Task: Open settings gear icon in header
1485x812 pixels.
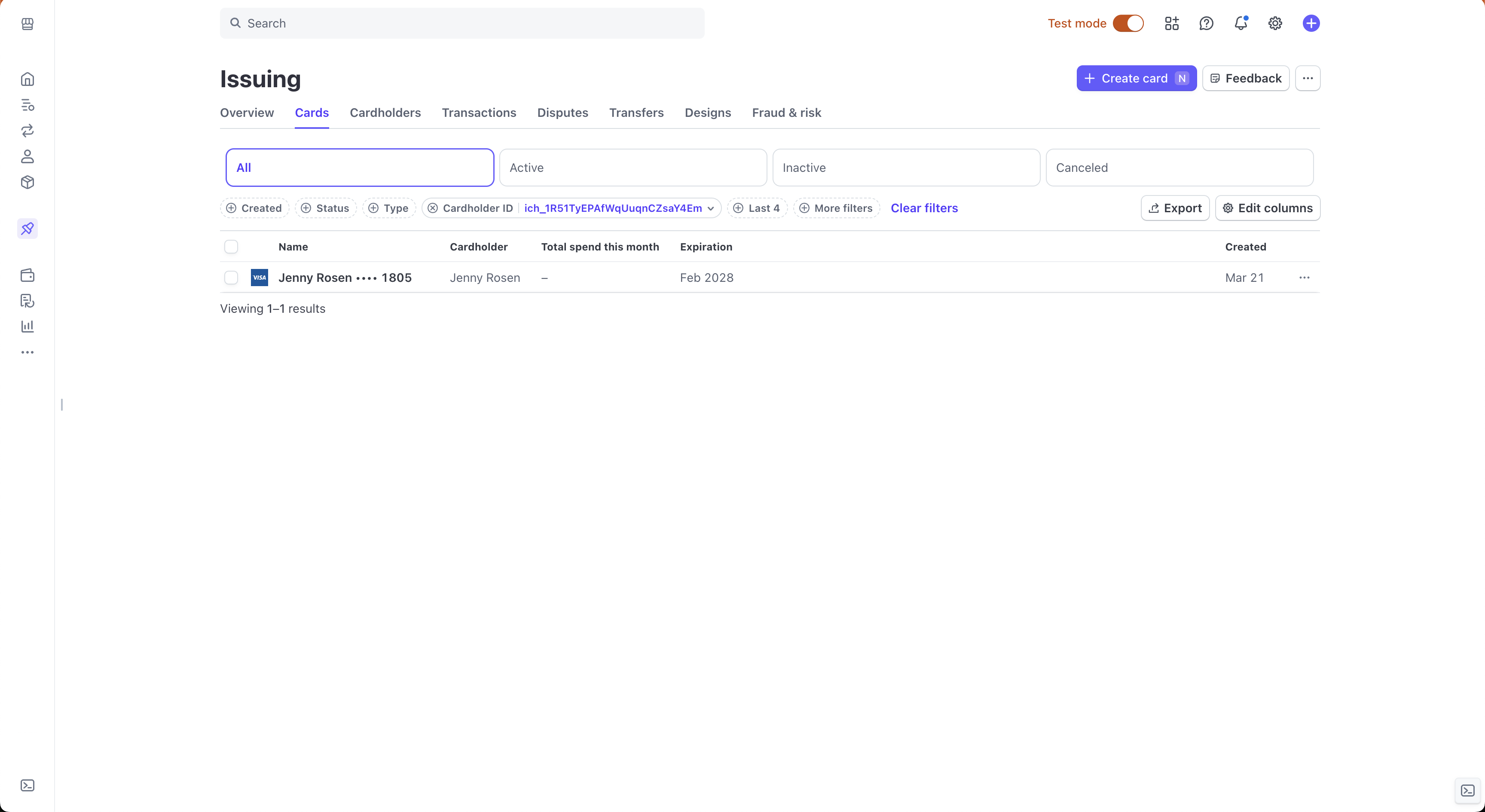Action: pyautogui.click(x=1275, y=23)
